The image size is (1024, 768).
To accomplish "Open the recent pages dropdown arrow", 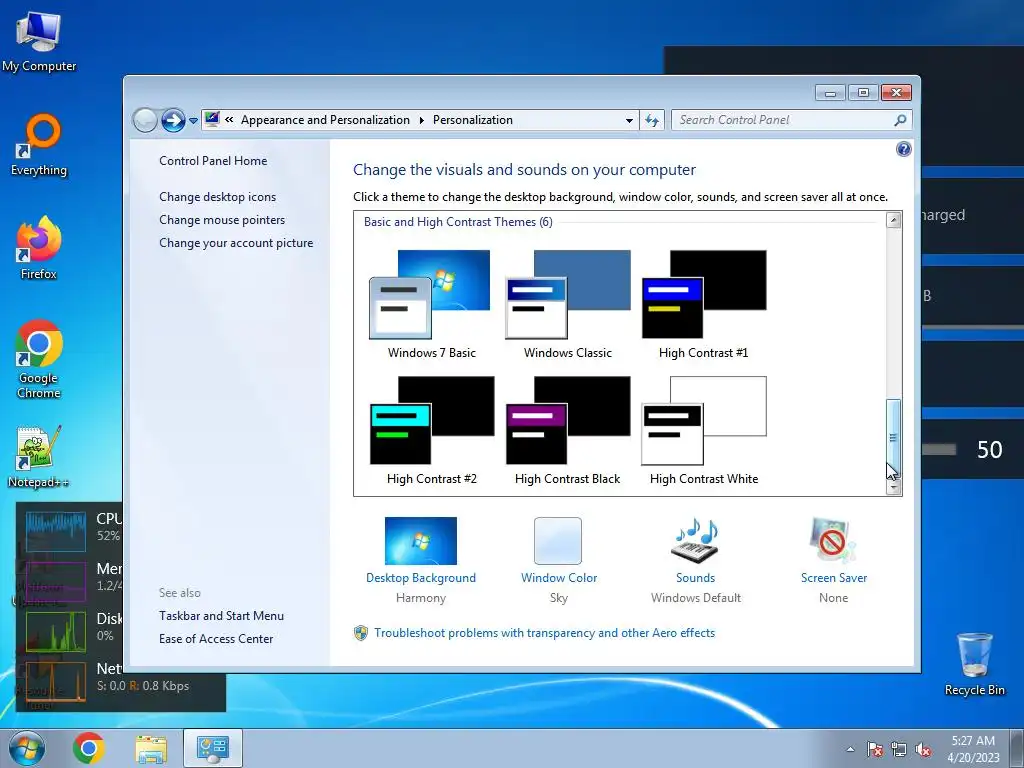I will [193, 121].
